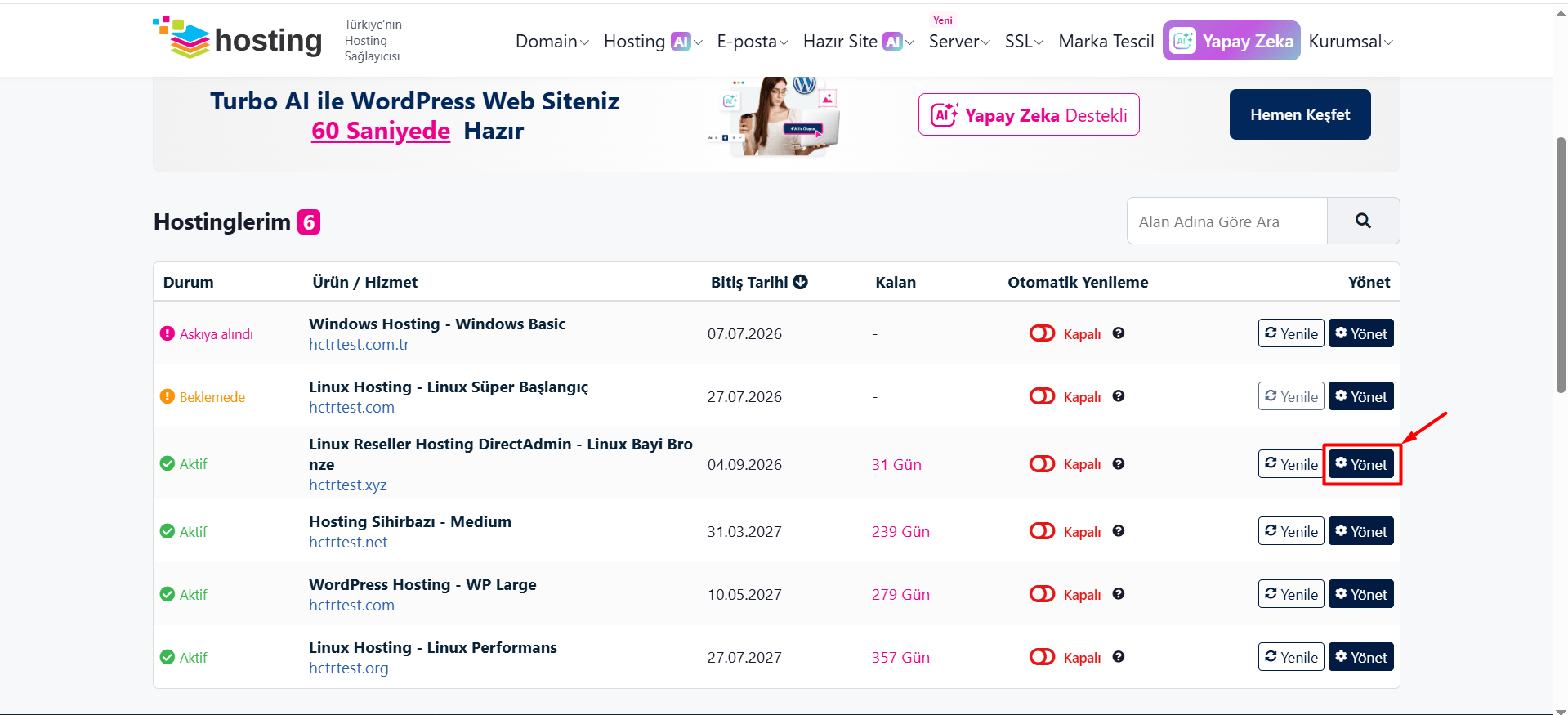Click the green Aktif check for hctrtest.org
1568x715 pixels.
tap(168, 657)
